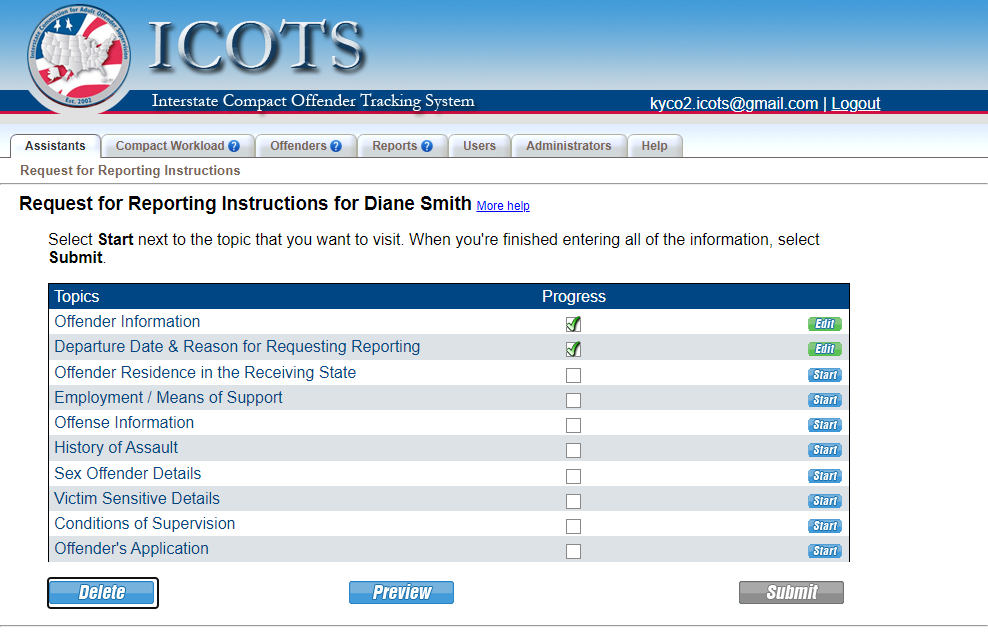Image resolution: width=988 pixels, height=635 pixels.
Task: Click the grey Submit button
Action: (791, 593)
